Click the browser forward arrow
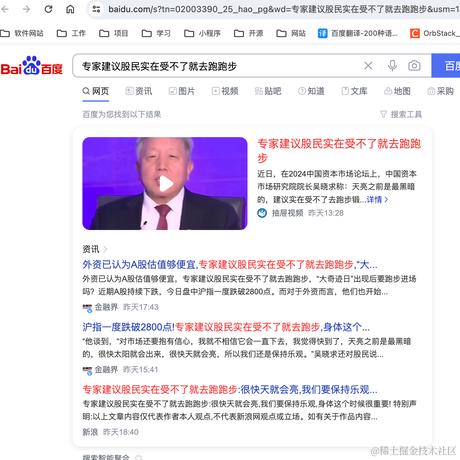The height and width of the screenshot is (460, 460). point(26,9)
